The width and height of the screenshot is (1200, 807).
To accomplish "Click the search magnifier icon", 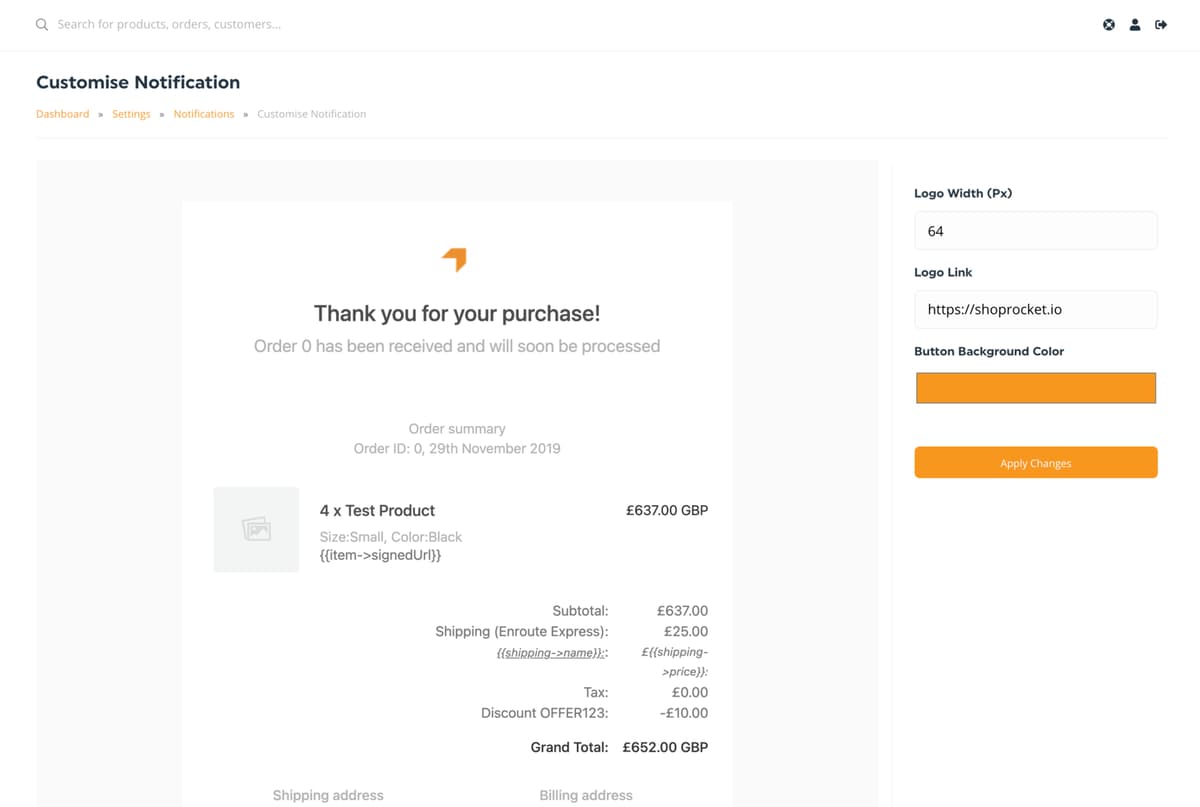I will [42, 24].
